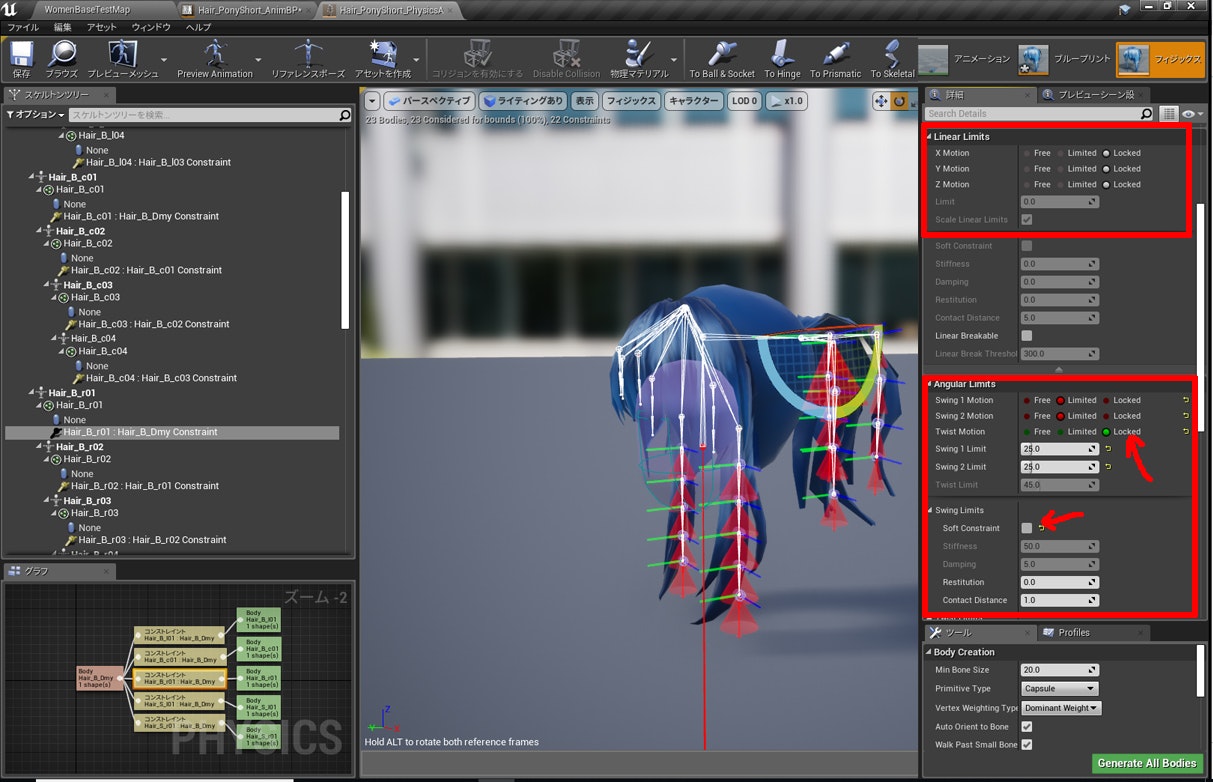The image size is (1213, 782).
Task: Open Primitive Type Capsule dropdown
Action: (x=1060, y=689)
